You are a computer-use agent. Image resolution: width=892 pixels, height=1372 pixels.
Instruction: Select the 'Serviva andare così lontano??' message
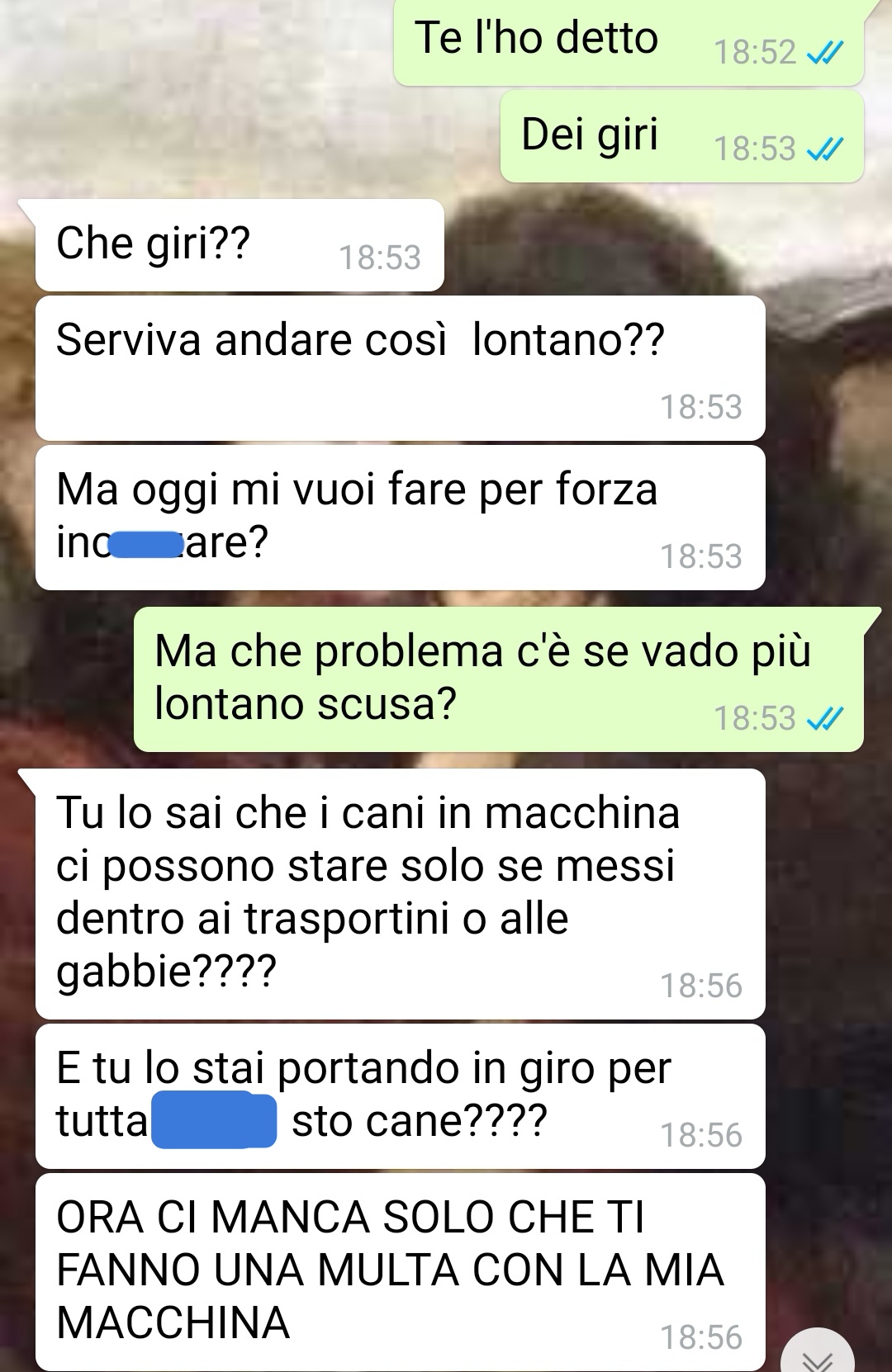401,368
